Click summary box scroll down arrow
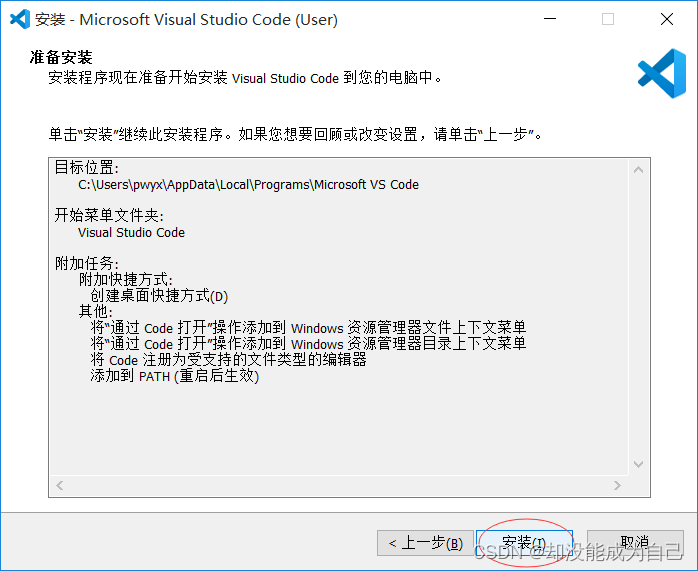The height and width of the screenshot is (571, 698). 638,465
